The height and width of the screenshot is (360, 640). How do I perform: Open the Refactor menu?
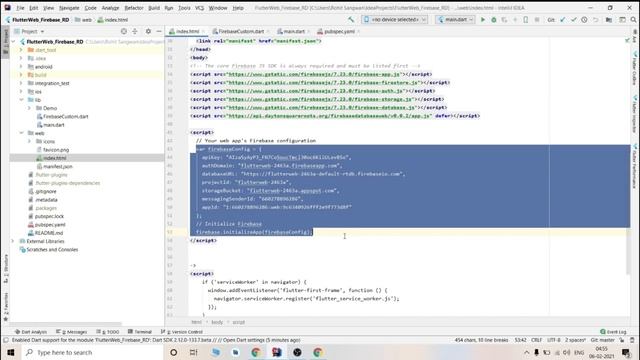133,8
